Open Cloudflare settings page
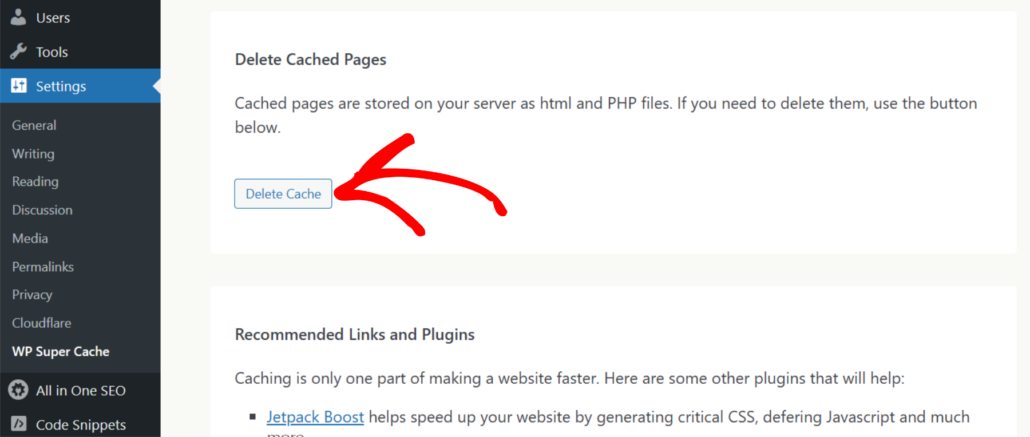The height and width of the screenshot is (437, 1030). click(41, 323)
